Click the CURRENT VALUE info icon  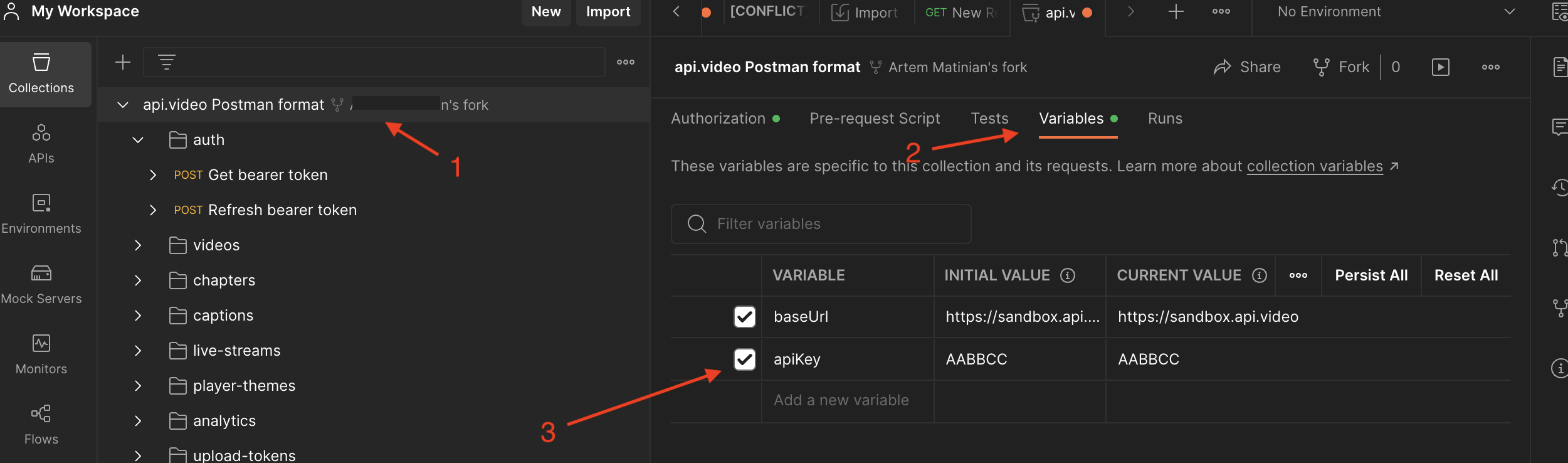point(1260,275)
